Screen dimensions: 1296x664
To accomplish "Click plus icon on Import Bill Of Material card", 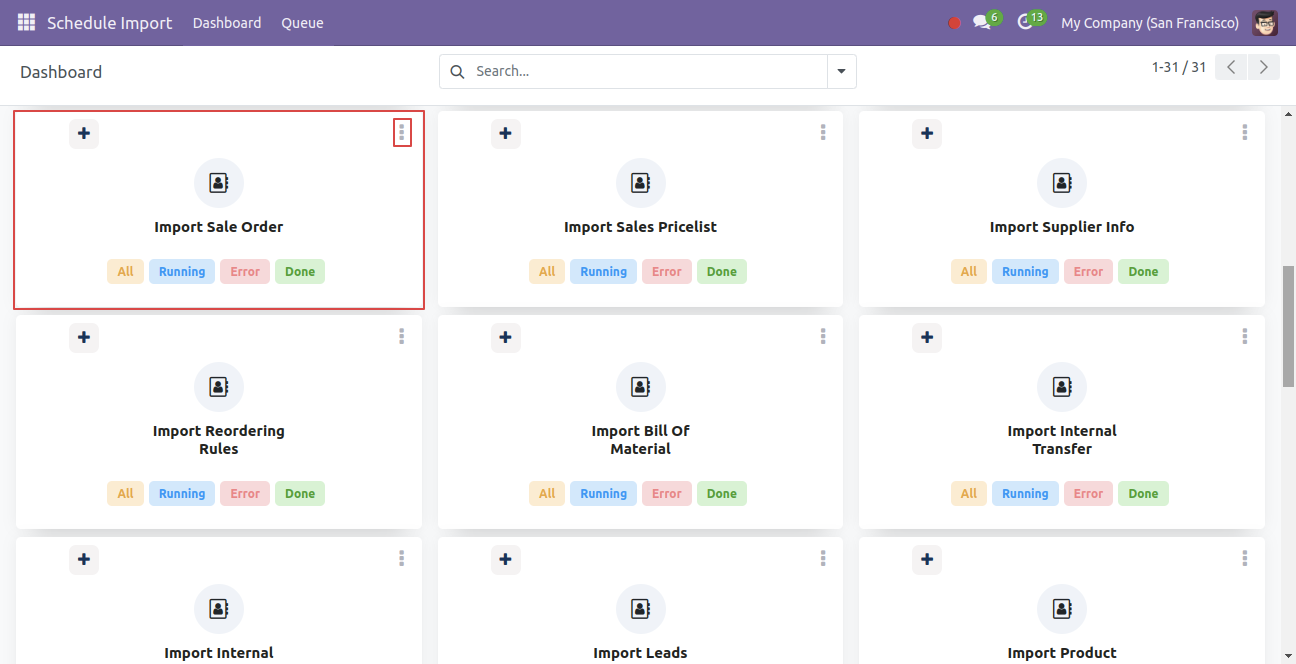I will [x=506, y=337].
